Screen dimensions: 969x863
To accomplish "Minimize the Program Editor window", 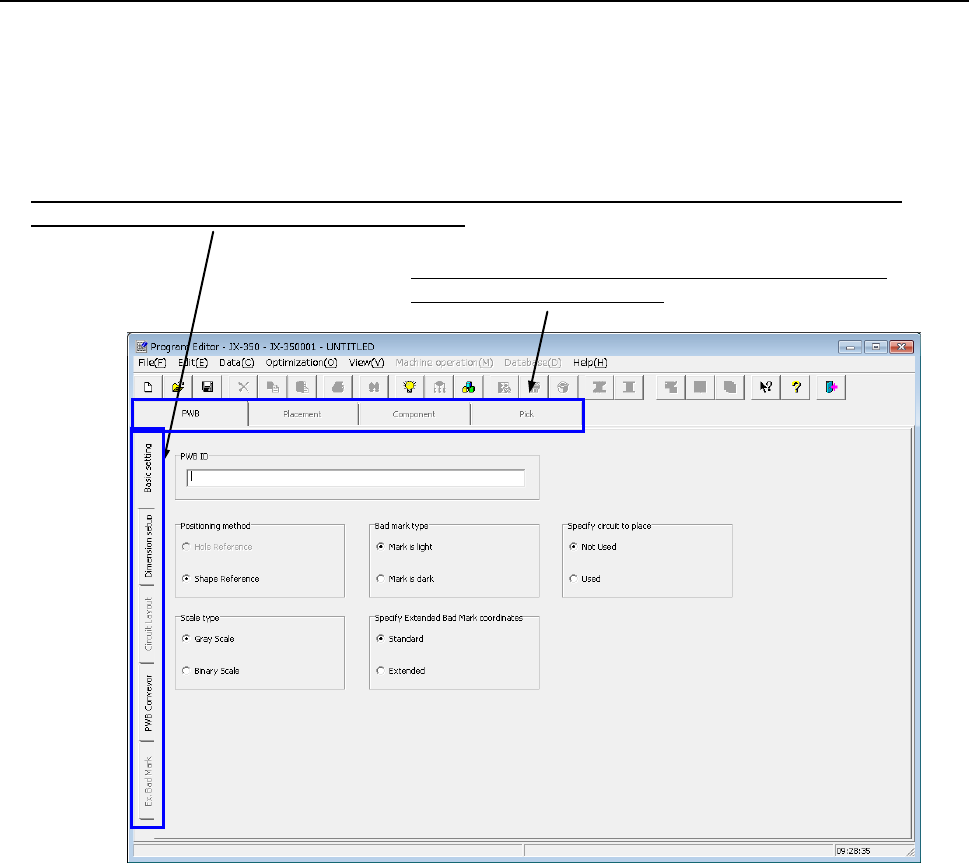I will coord(850,347).
